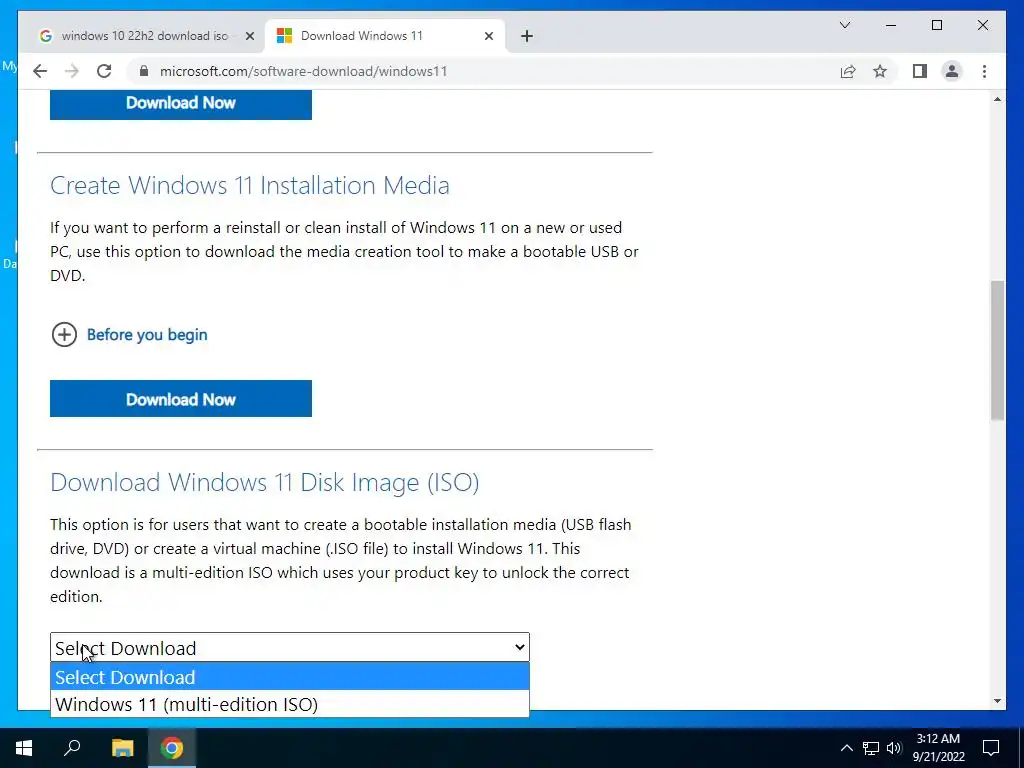The width and height of the screenshot is (1024, 768).
Task: Open the Chrome side panel
Action: coord(920,71)
